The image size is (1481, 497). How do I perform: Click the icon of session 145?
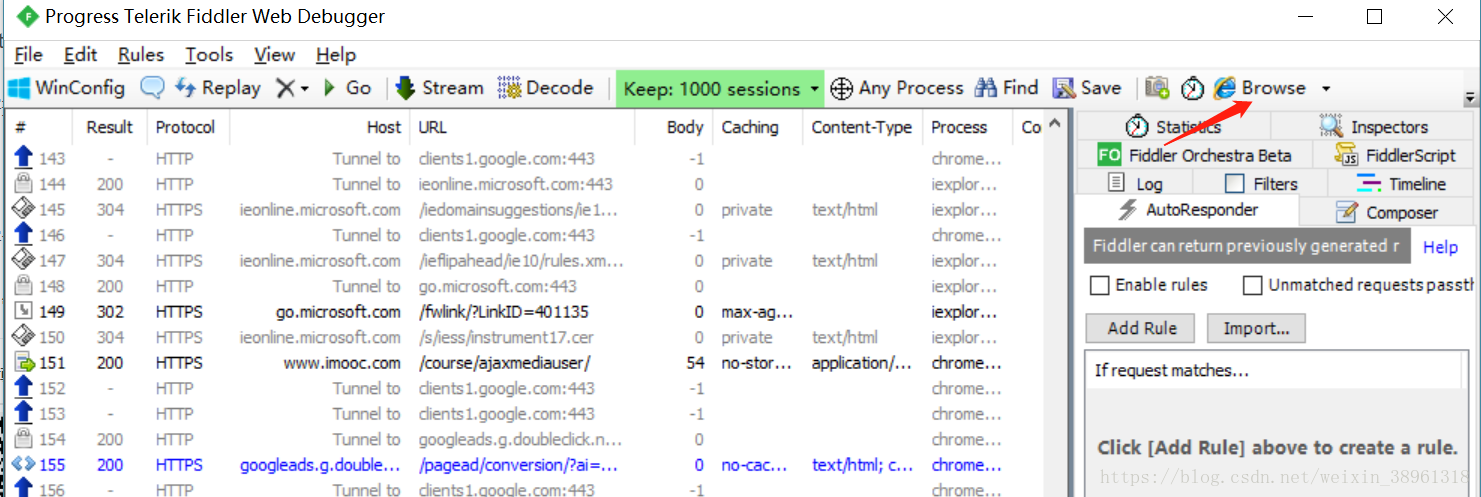[23, 210]
